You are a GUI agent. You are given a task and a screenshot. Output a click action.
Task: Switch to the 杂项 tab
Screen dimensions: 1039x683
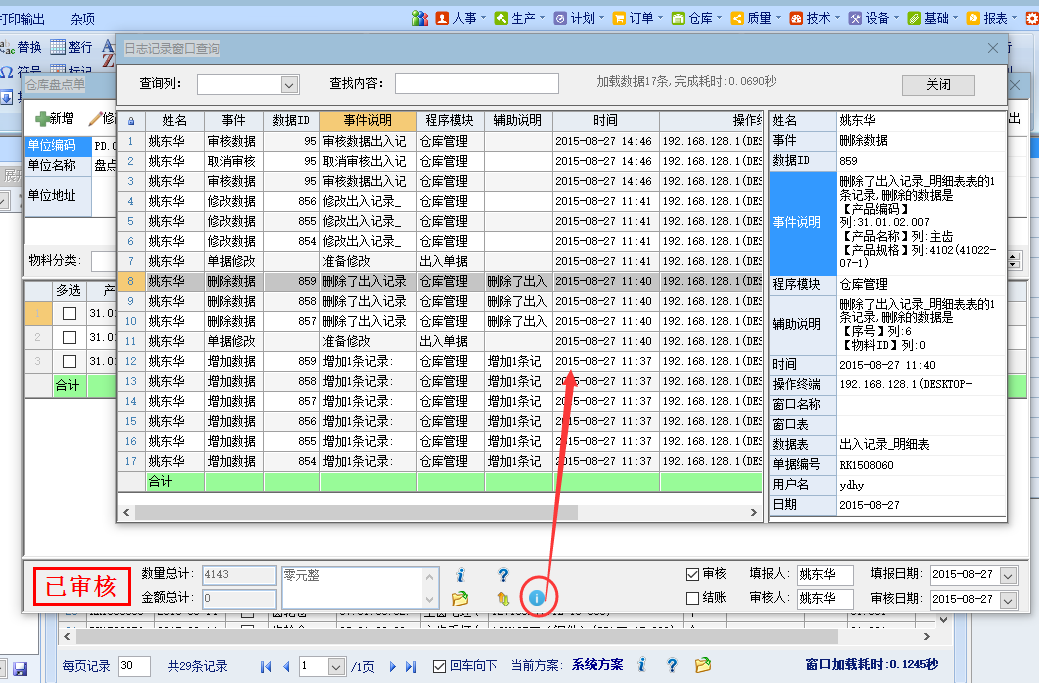click(83, 19)
